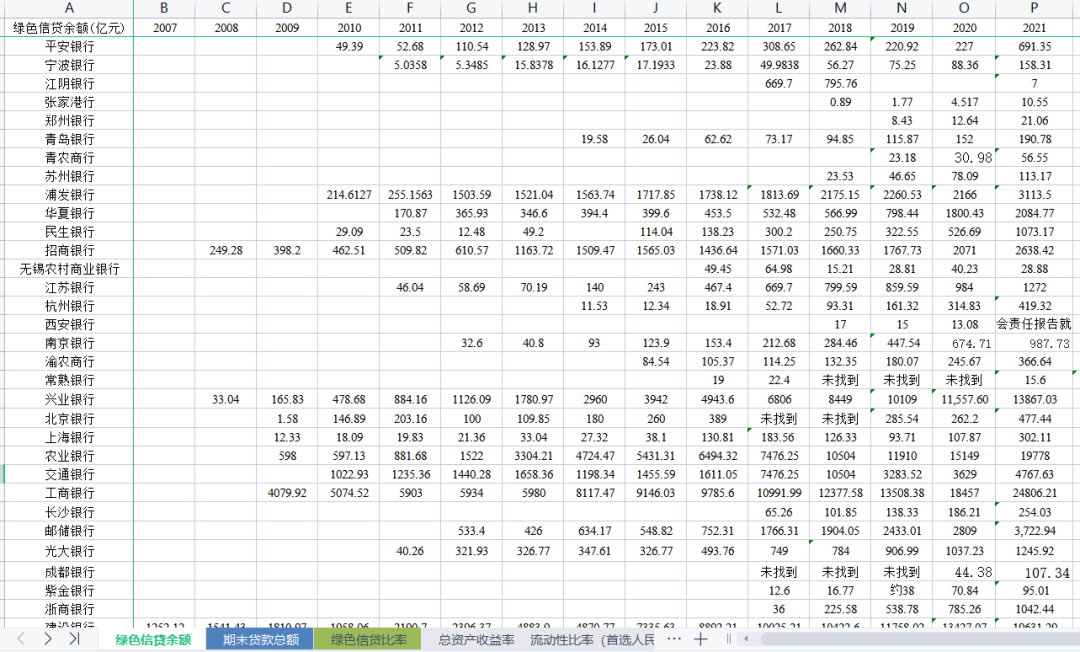This screenshot has height=652, width=1080.
Task: Click the 郑州银行 row label
Action: click(x=69, y=120)
